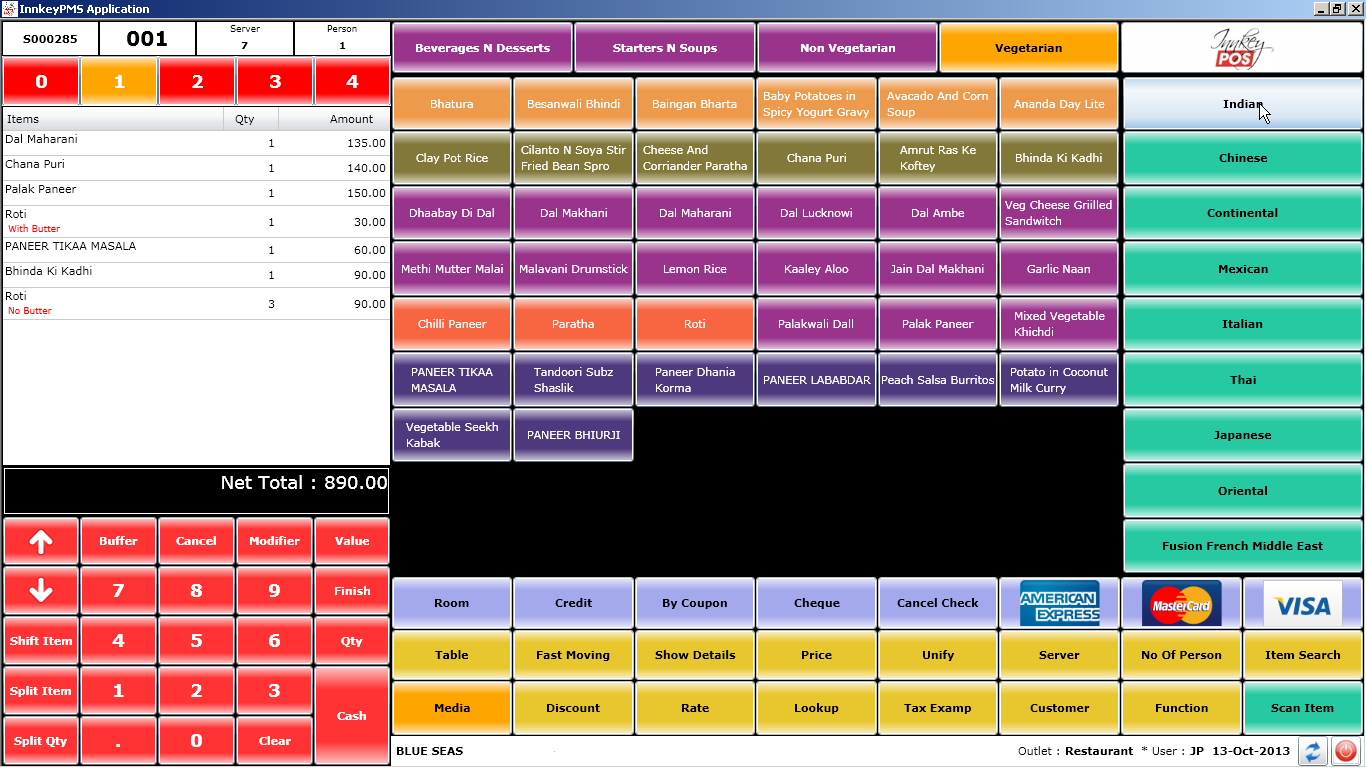Add Dal Makhani to the order
Screen dimensions: 1366x768
(573, 213)
